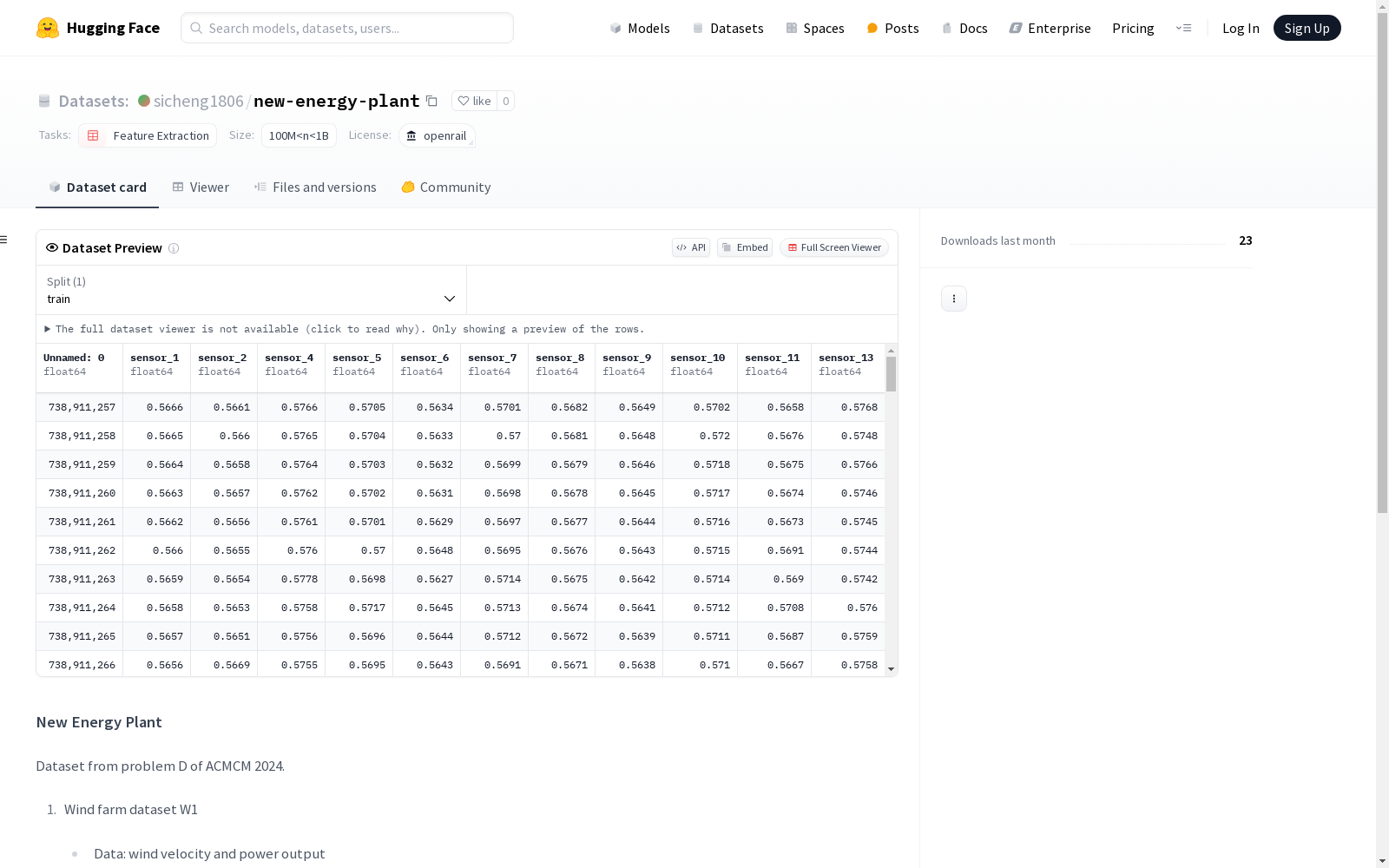Focus the search models input field
Image resolution: width=1389 pixels, height=868 pixels.
point(347,28)
